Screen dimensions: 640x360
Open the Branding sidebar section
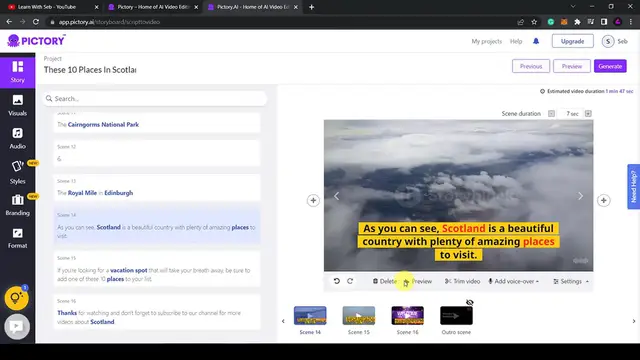pos(18,205)
